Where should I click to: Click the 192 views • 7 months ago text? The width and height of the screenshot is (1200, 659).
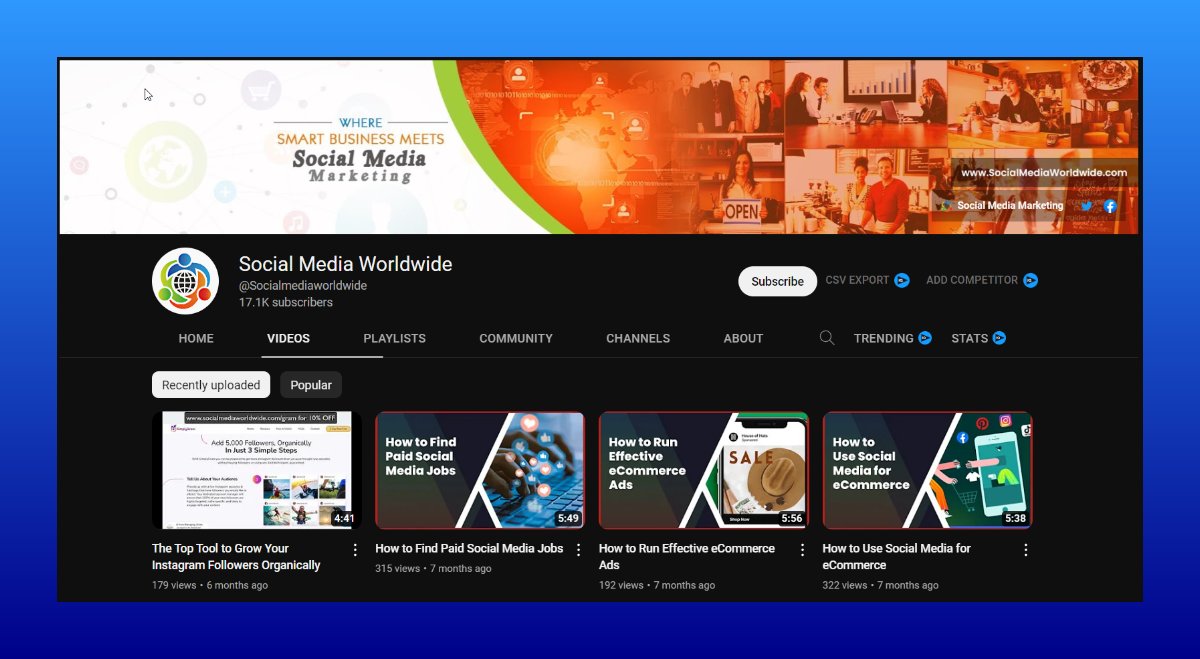[657, 585]
